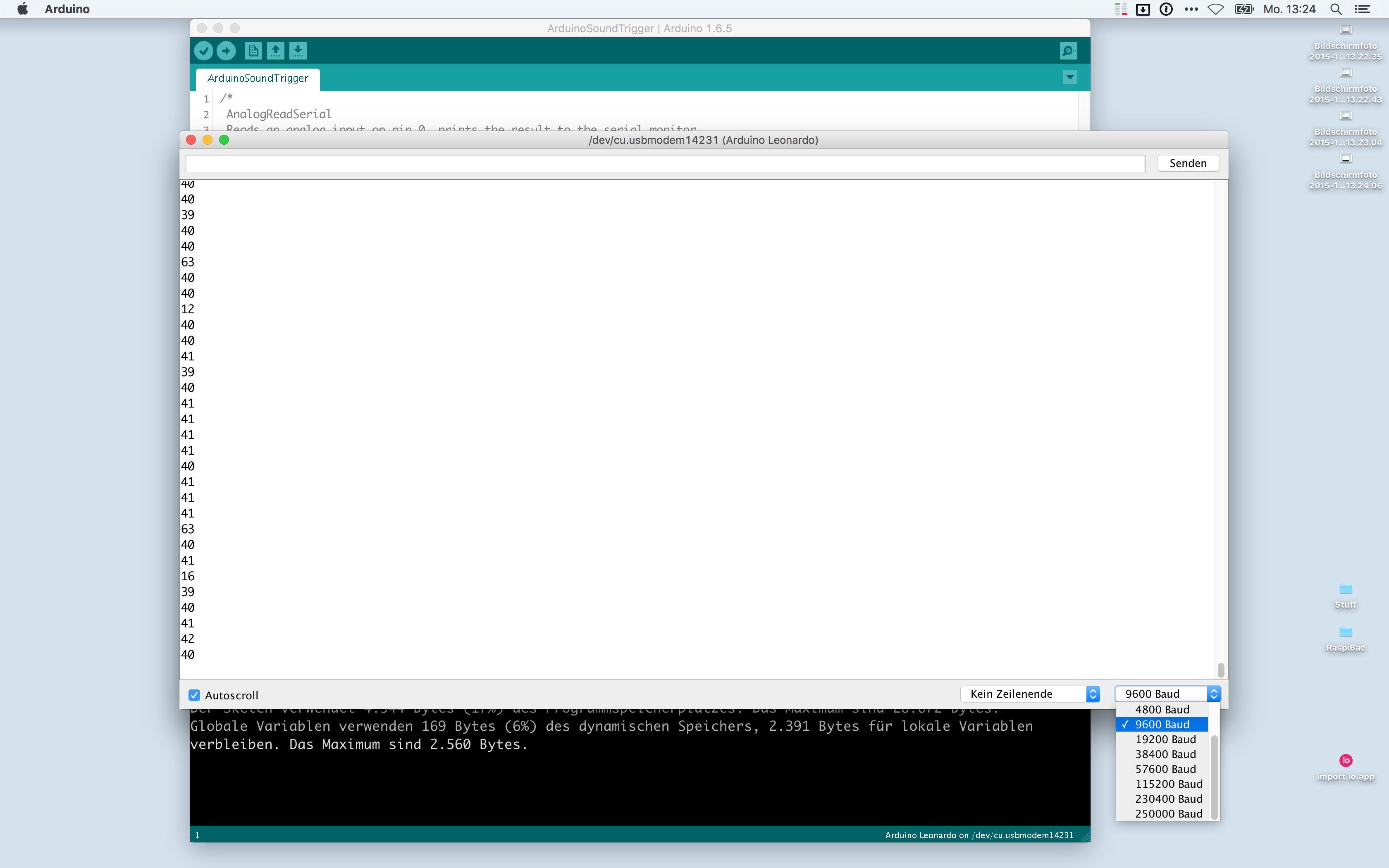Click the Wi-Fi status icon
The height and width of the screenshot is (868, 1389).
point(1216,9)
